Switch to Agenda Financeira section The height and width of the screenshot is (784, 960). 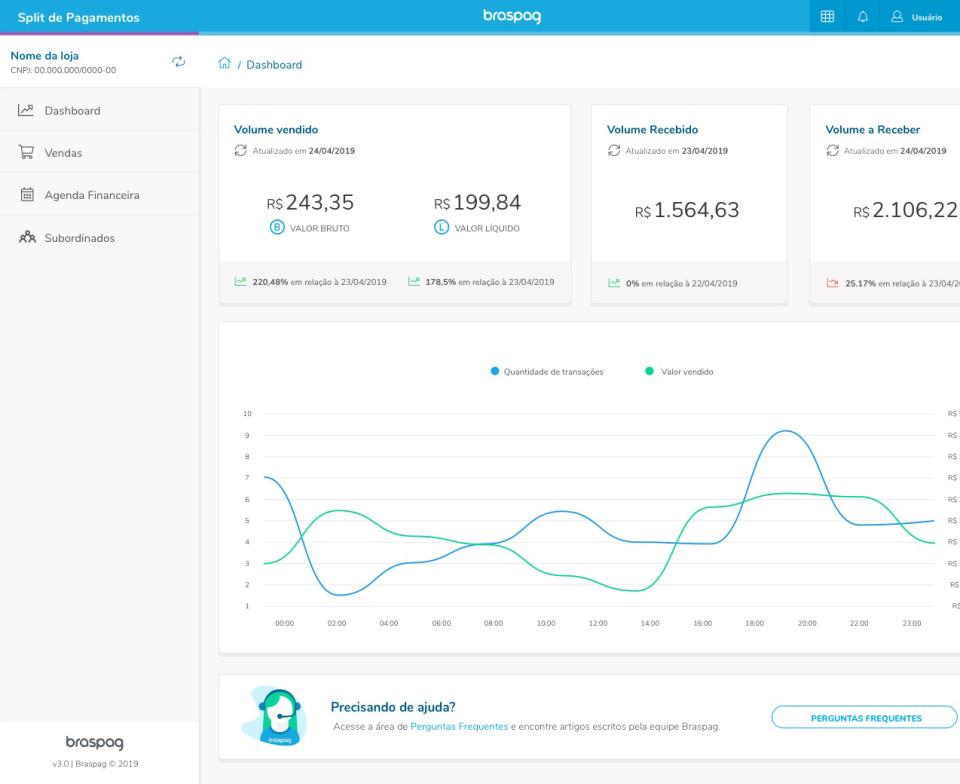coord(92,194)
